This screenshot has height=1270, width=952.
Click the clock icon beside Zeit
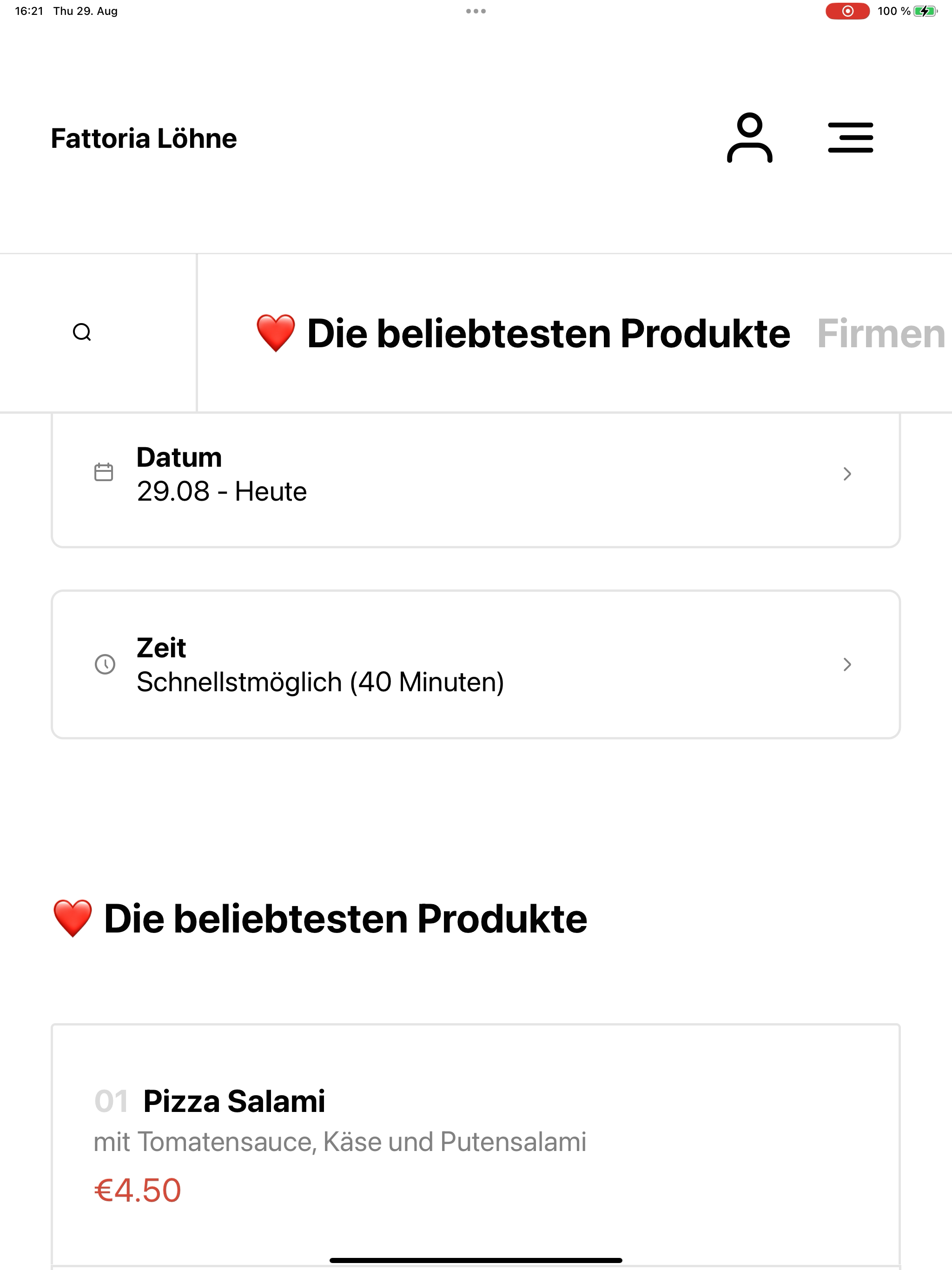coord(105,664)
